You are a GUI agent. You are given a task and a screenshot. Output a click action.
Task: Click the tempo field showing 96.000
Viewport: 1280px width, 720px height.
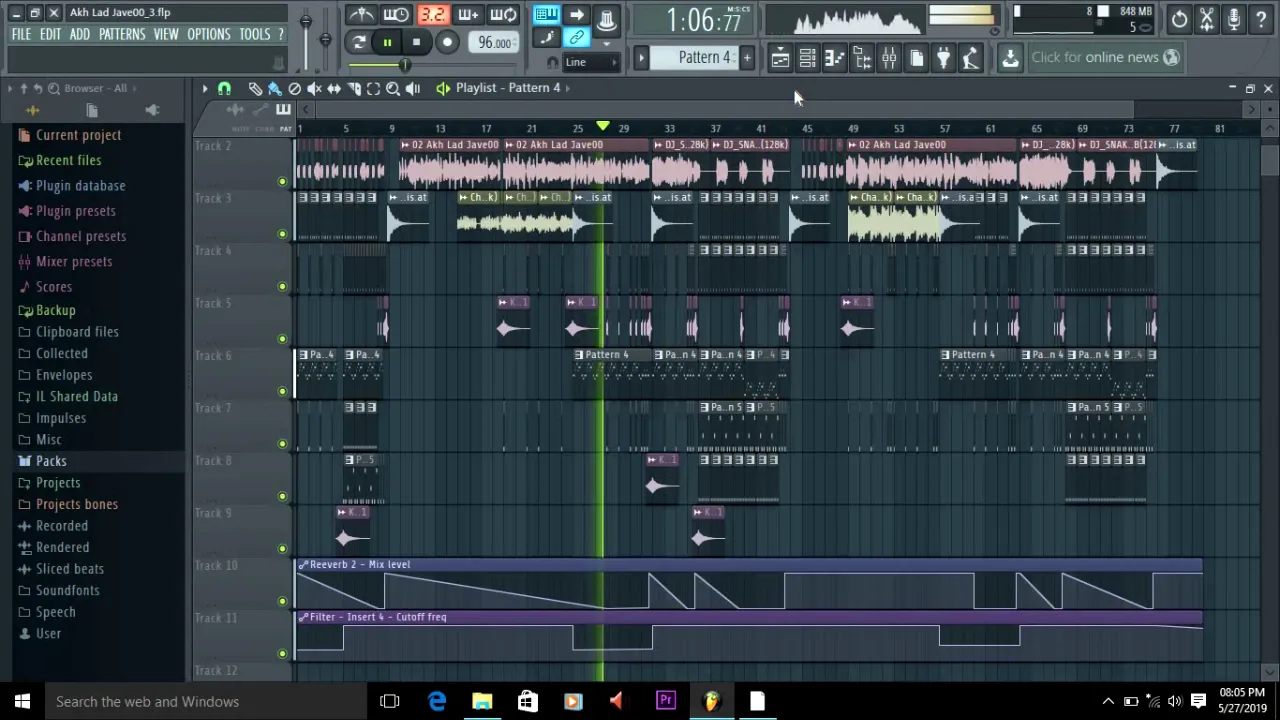click(x=494, y=42)
